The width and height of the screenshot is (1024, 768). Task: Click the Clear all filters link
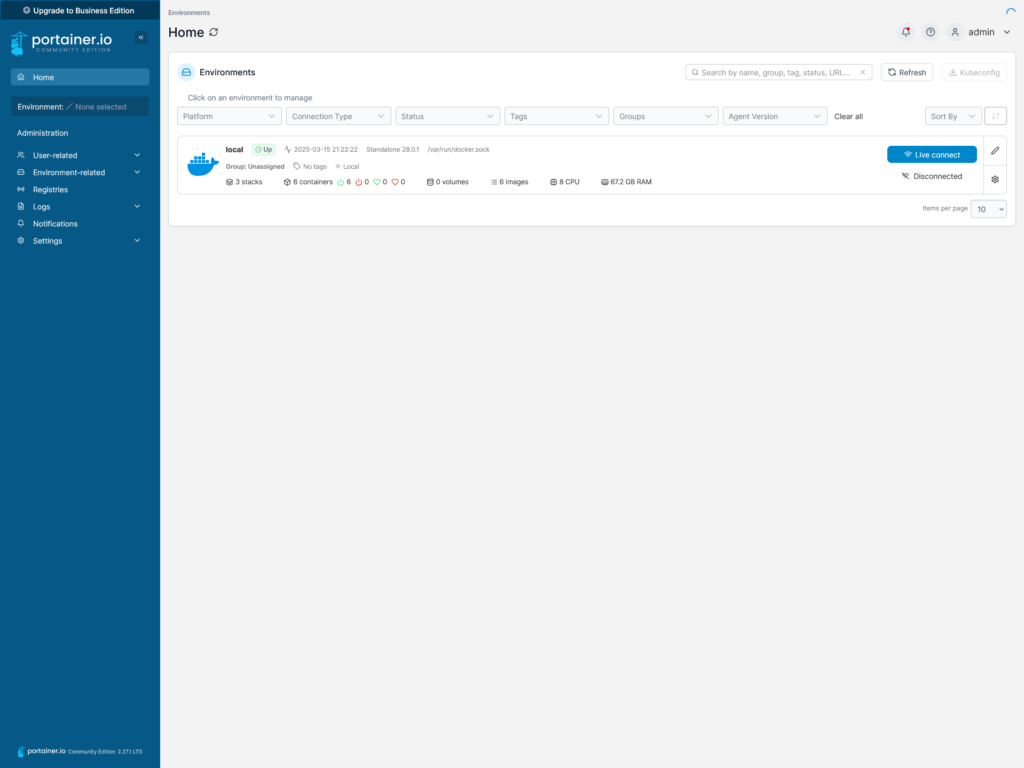coord(848,116)
